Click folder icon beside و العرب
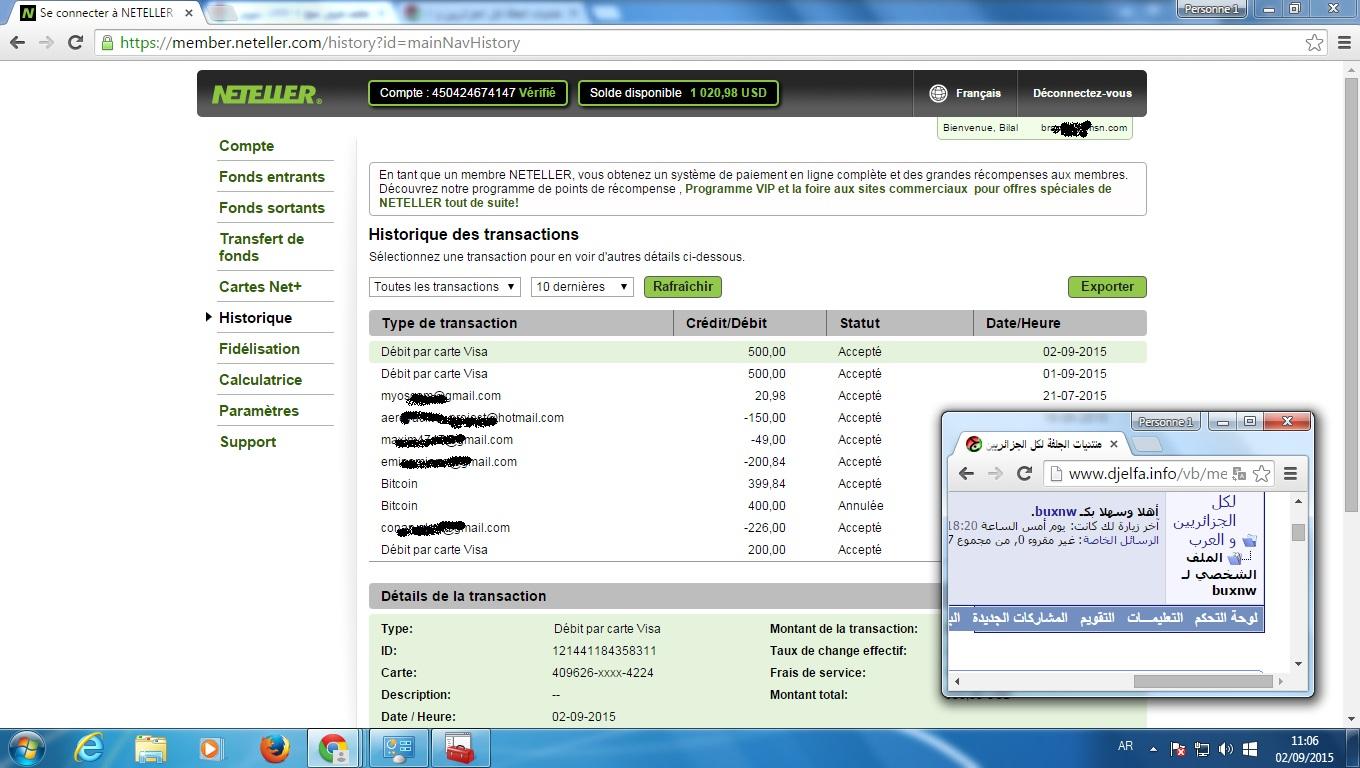Viewport: 1360px width, 768px height. (1249, 541)
